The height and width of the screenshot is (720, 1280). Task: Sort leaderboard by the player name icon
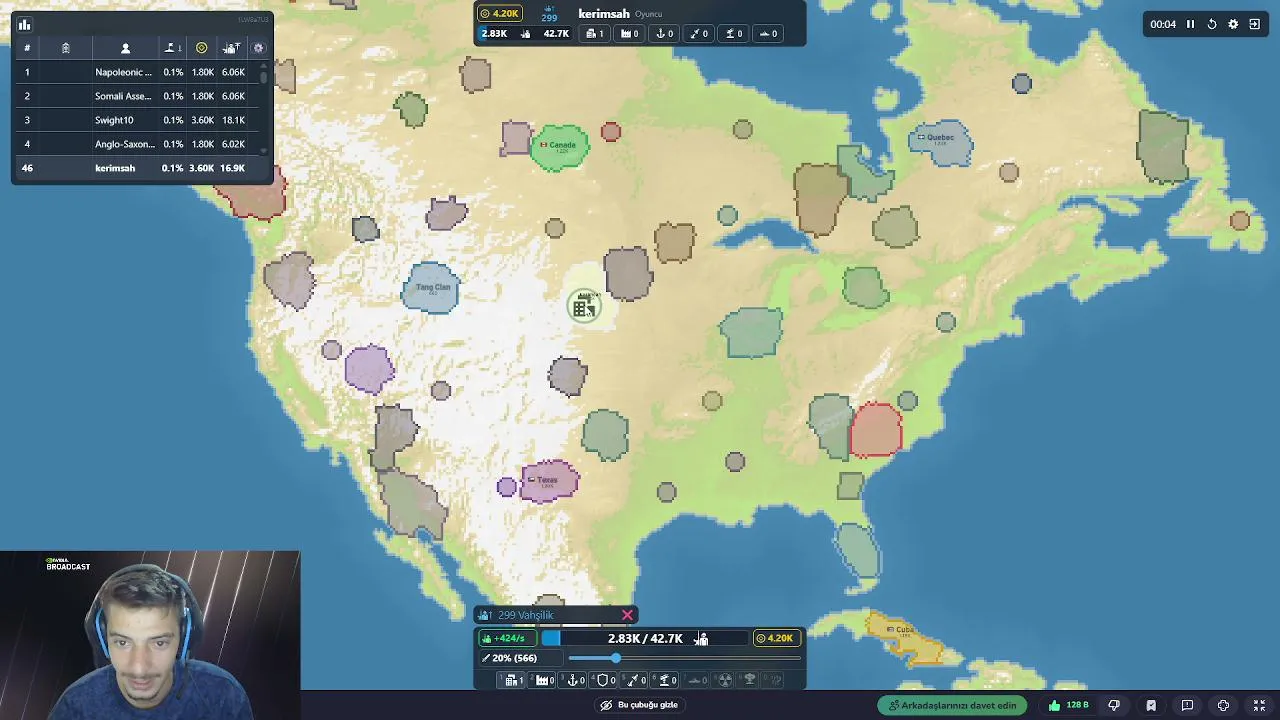(125, 48)
